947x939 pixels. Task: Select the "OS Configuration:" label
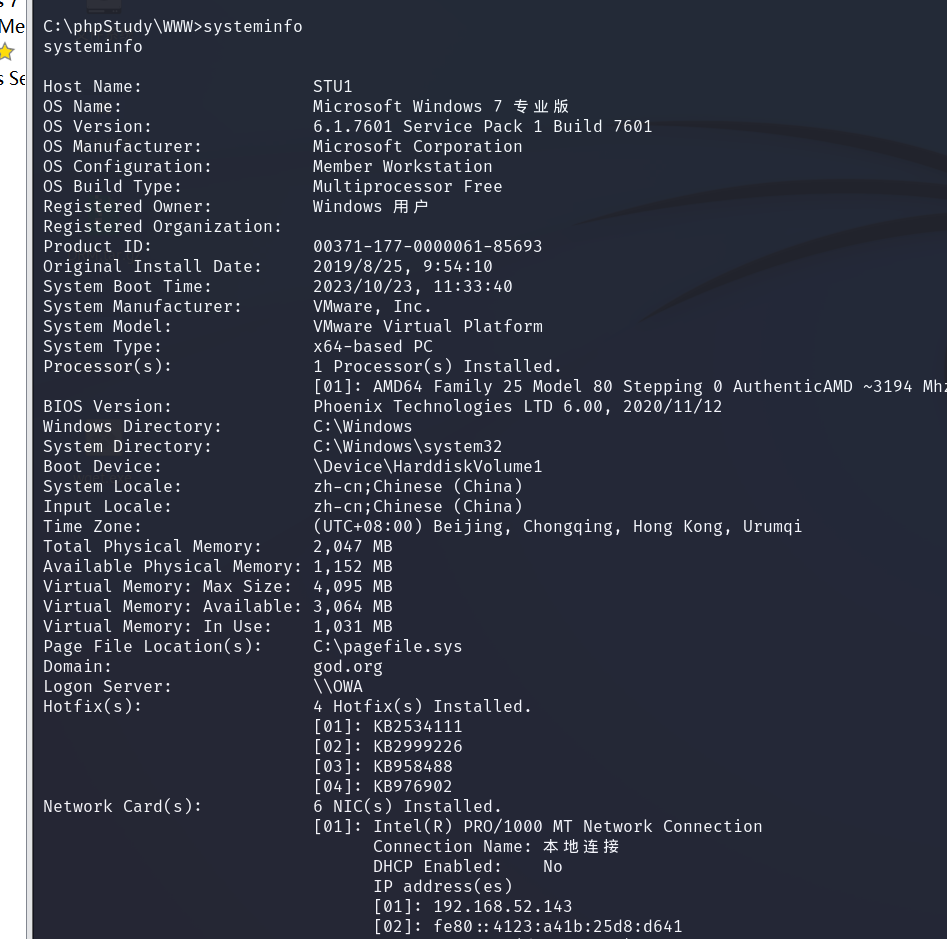[x=127, y=166]
